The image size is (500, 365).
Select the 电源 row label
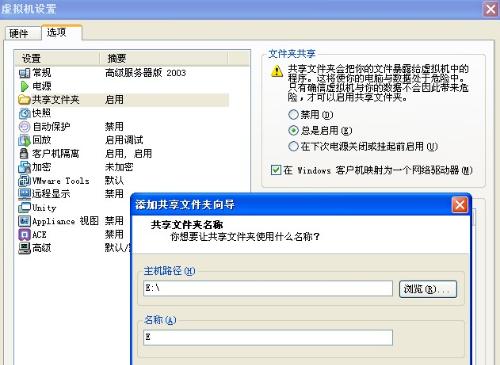[42, 86]
